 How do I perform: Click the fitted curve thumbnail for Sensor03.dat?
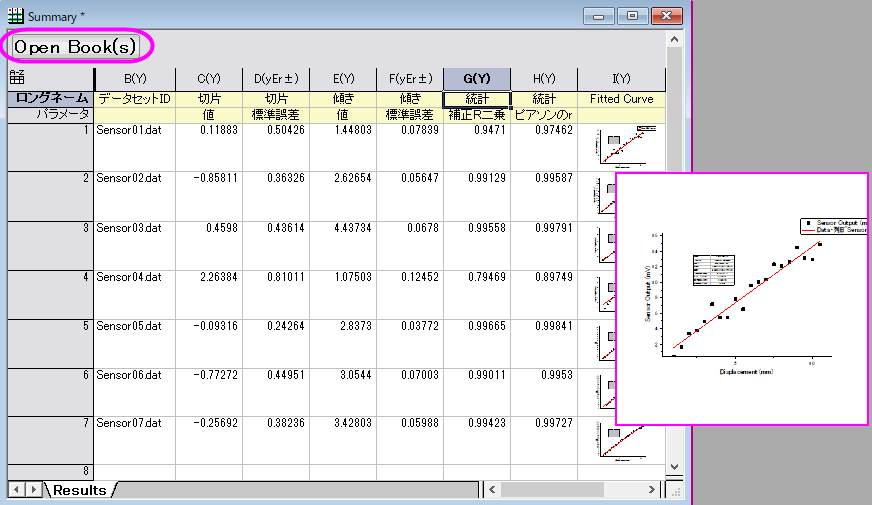tap(606, 245)
